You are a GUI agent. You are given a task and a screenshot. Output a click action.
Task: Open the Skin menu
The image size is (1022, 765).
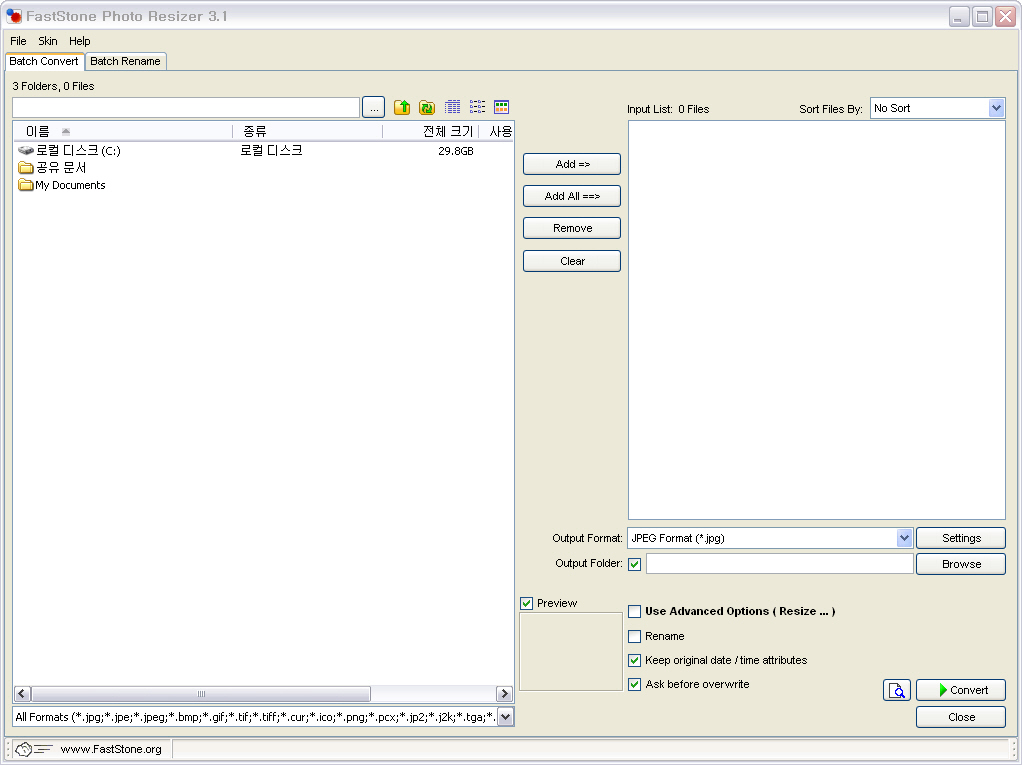(x=48, y=41)
